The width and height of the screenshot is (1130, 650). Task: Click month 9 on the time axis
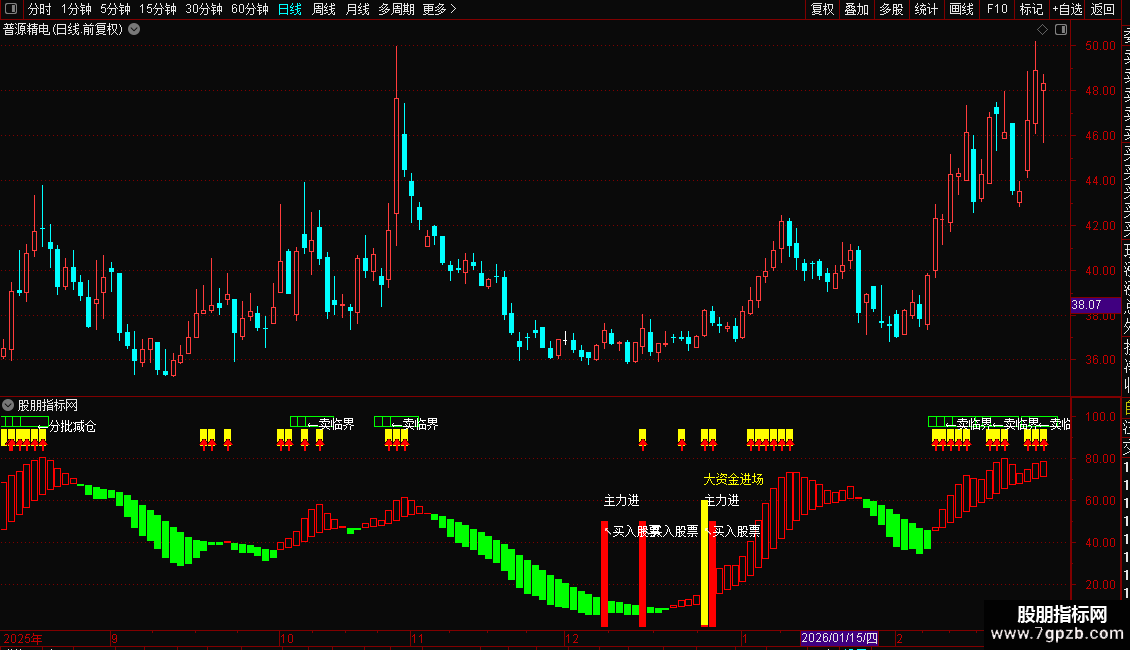coord(115,638)
